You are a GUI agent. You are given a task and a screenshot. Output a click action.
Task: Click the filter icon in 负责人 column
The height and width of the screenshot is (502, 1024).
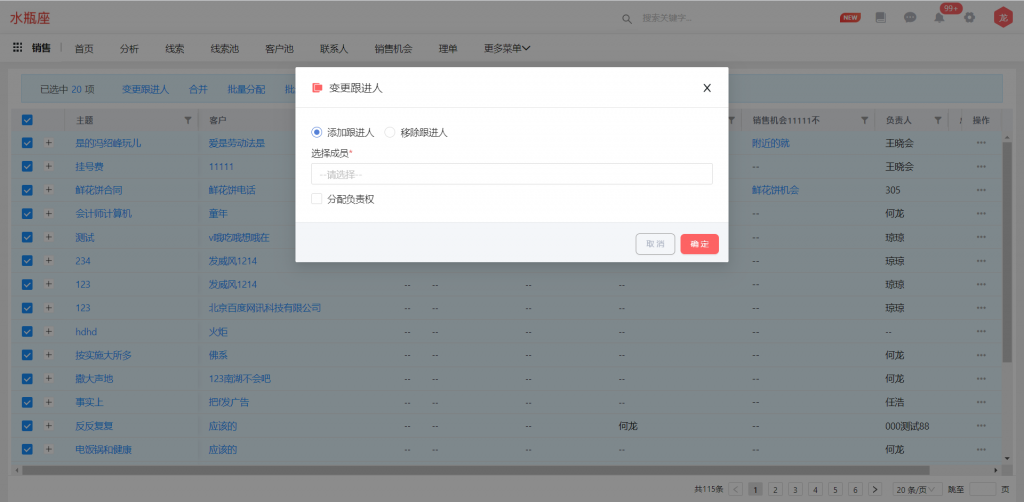click(x=937, y=120)
